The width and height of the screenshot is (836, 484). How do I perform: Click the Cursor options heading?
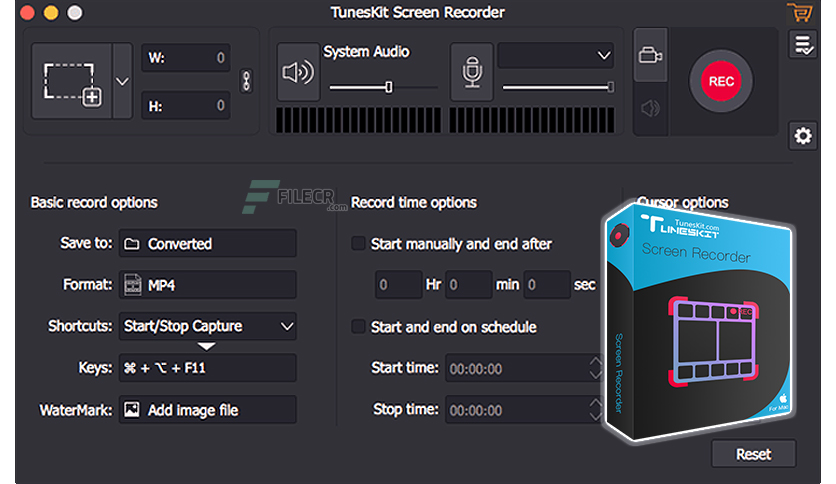[683, 202]
